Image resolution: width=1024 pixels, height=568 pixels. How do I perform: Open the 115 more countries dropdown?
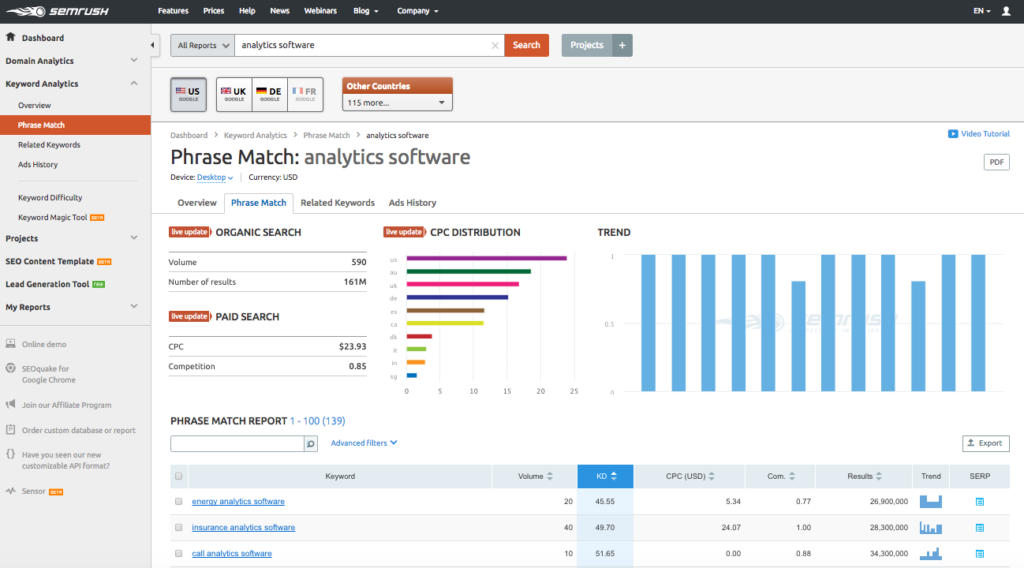click(x=396, y=103)
